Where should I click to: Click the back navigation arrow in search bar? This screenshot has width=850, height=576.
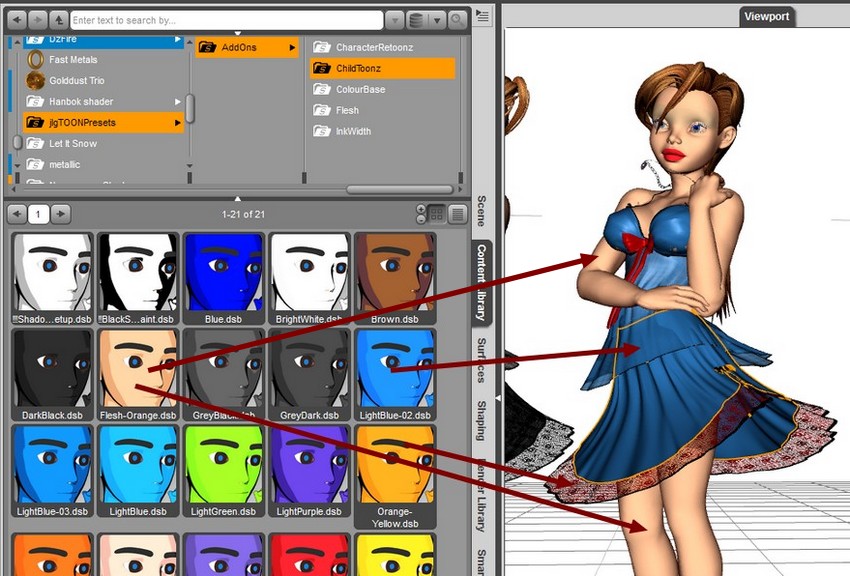(x=17, y=20)
